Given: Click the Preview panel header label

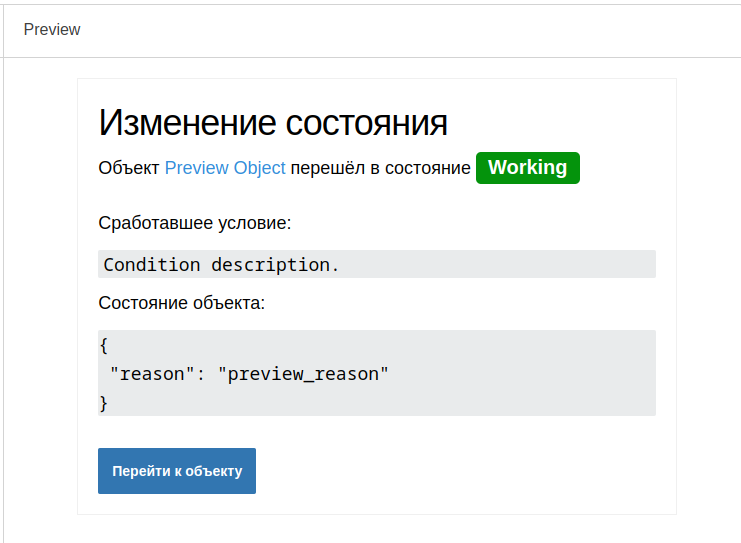Looking at the screenshot, I should point(52,29).
